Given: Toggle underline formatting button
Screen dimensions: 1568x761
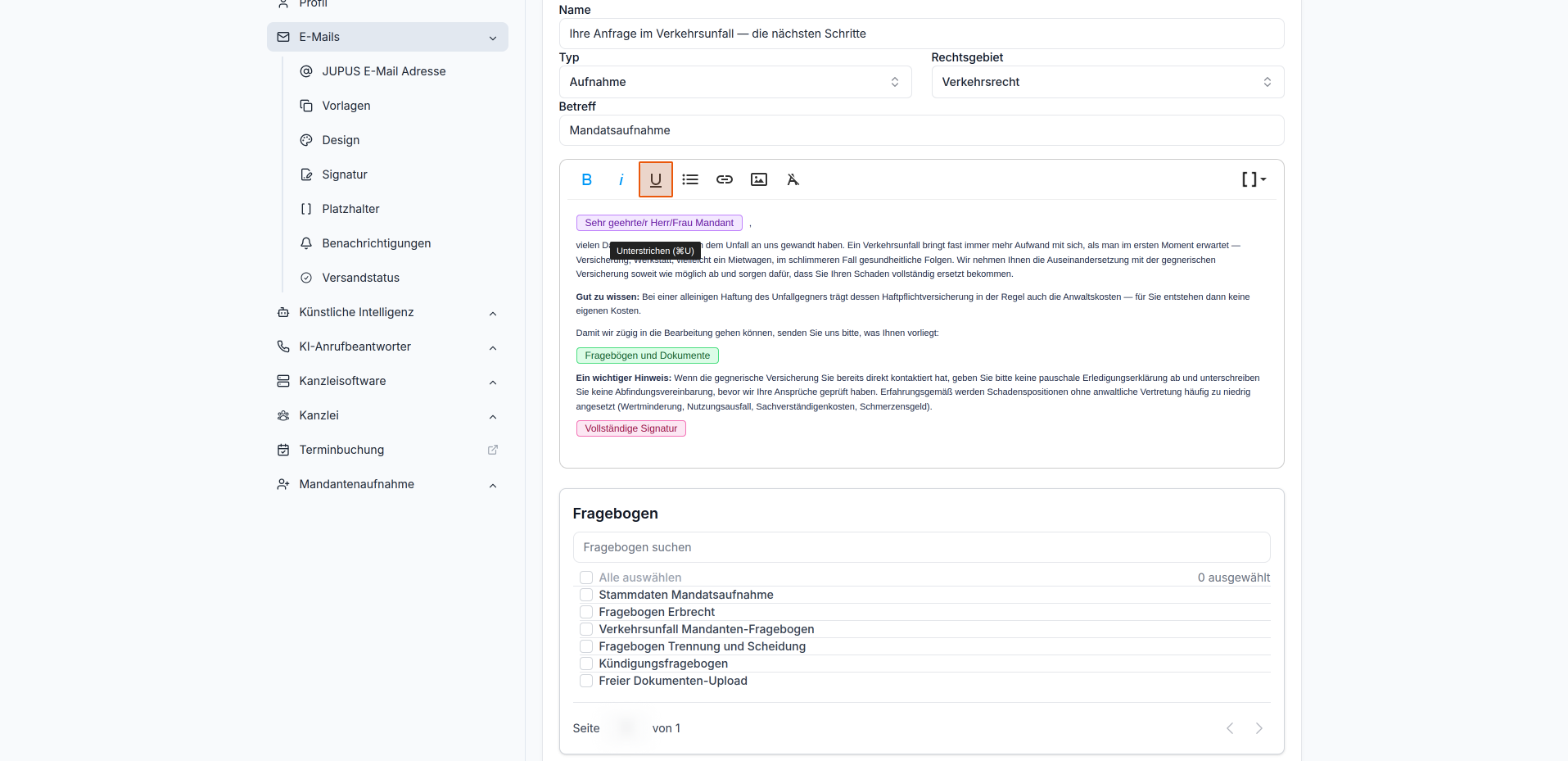Looking at the screenshot, I should tap(656, 179).
